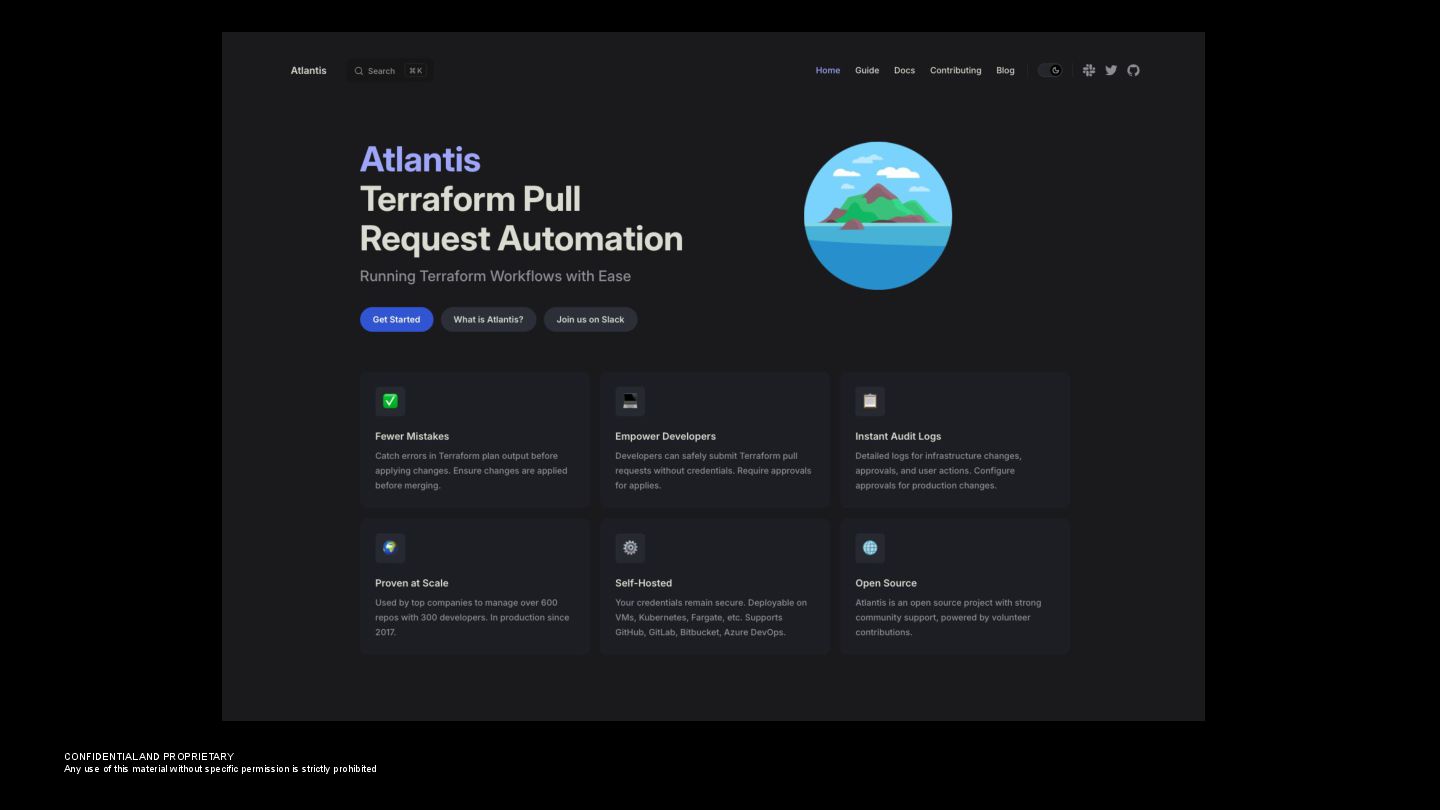Click the gear Self-Hosted icon
Viewport: 1440px width, 810px height.
click(x=630, y=548)
